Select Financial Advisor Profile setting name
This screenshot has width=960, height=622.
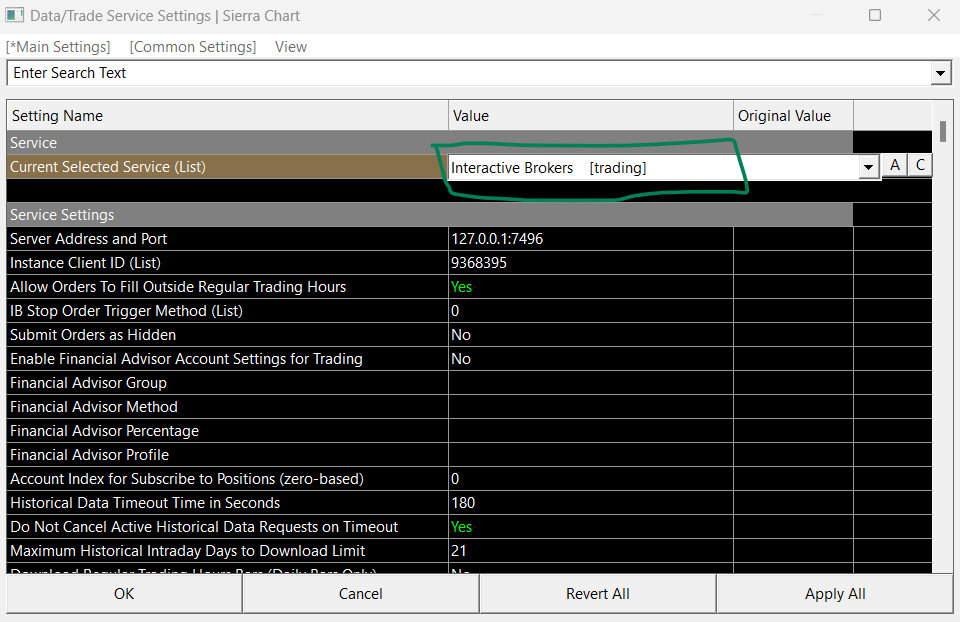(x=228, y=455)
